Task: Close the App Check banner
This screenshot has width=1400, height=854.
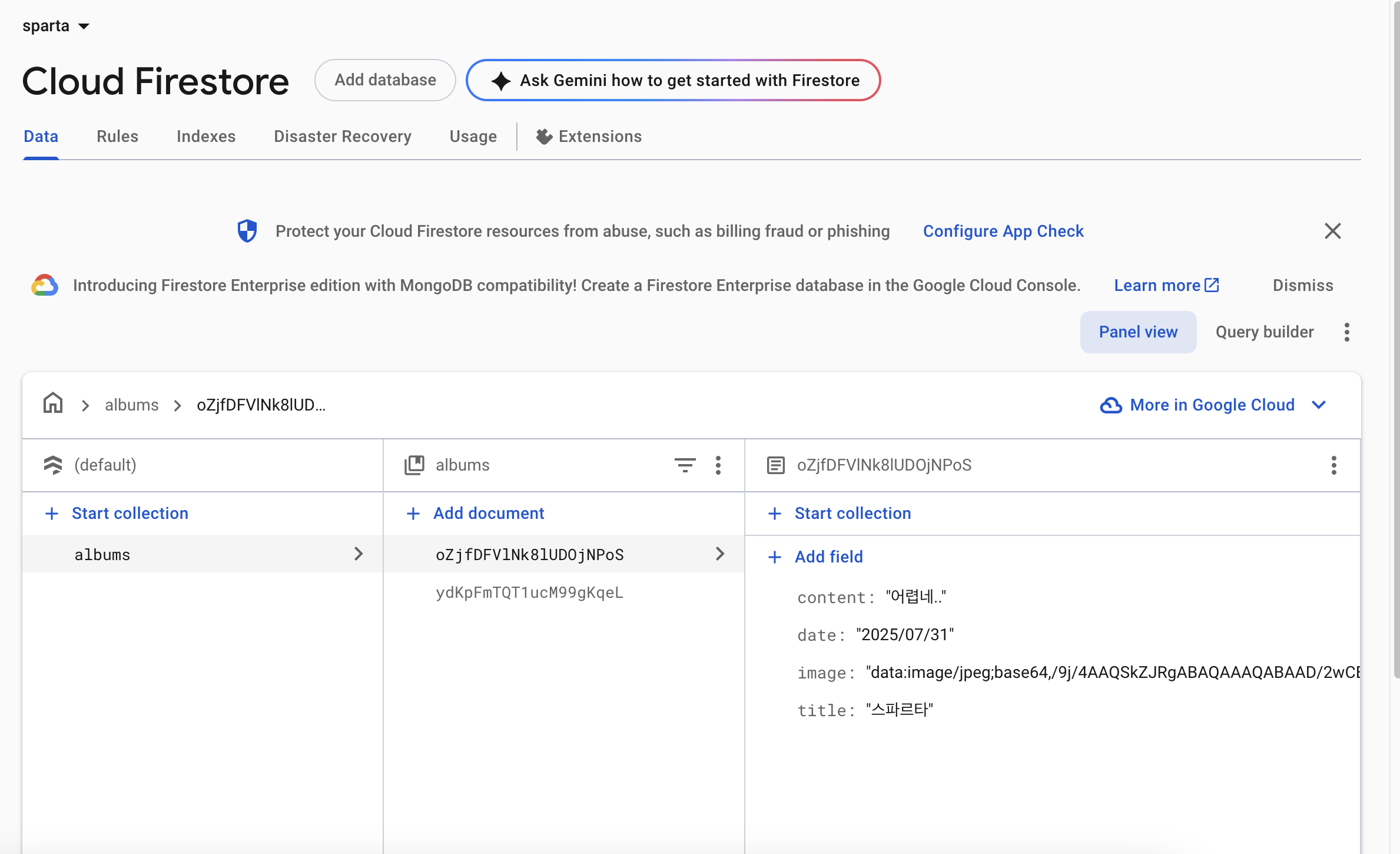Action: tap(1333, 231)
